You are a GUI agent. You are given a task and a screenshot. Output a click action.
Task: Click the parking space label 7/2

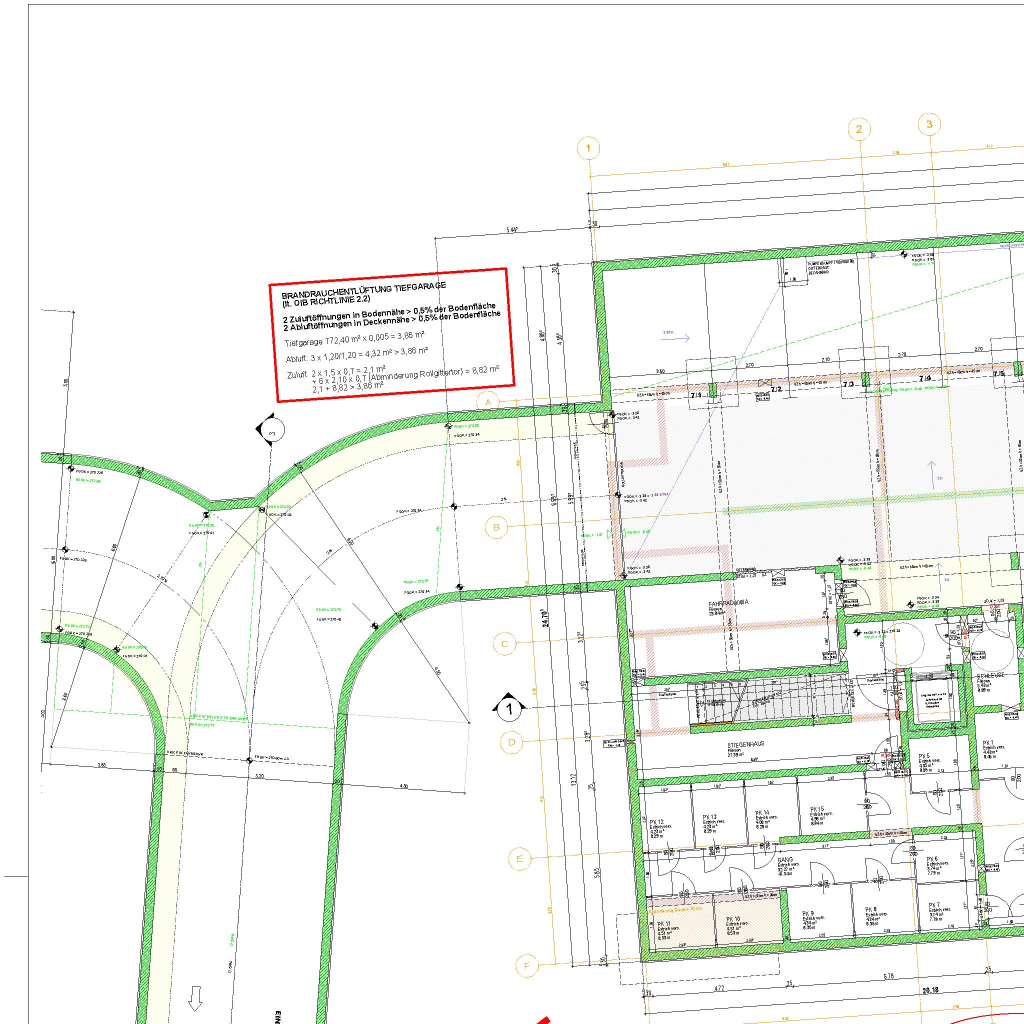[776, 389]
